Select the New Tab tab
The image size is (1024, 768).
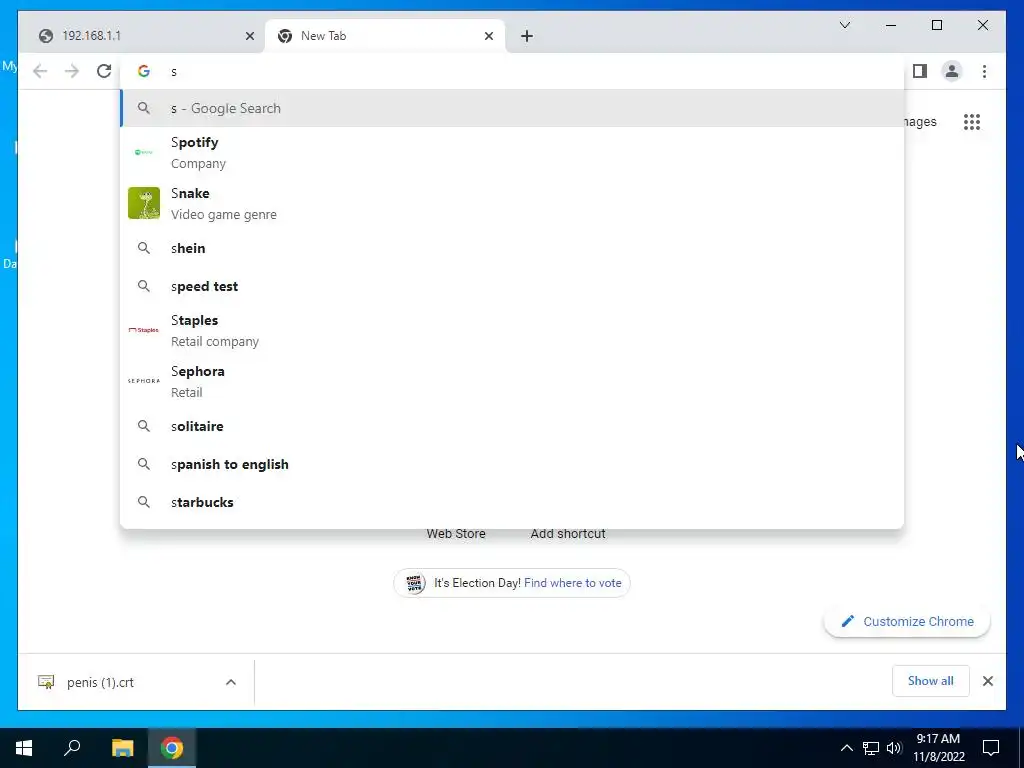(x=385, y=36)
